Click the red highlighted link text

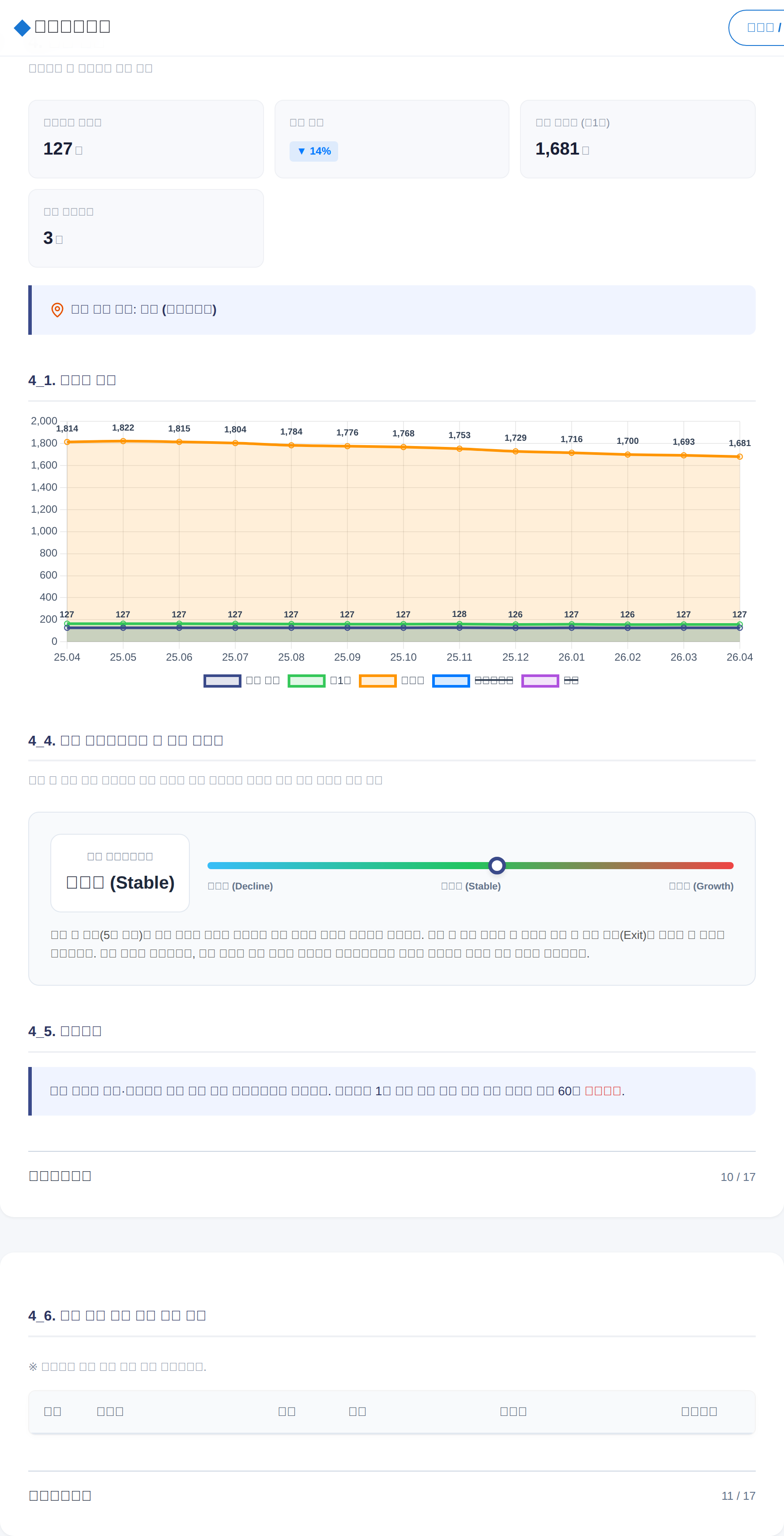pyautogui.click(x=603, y=1090)
